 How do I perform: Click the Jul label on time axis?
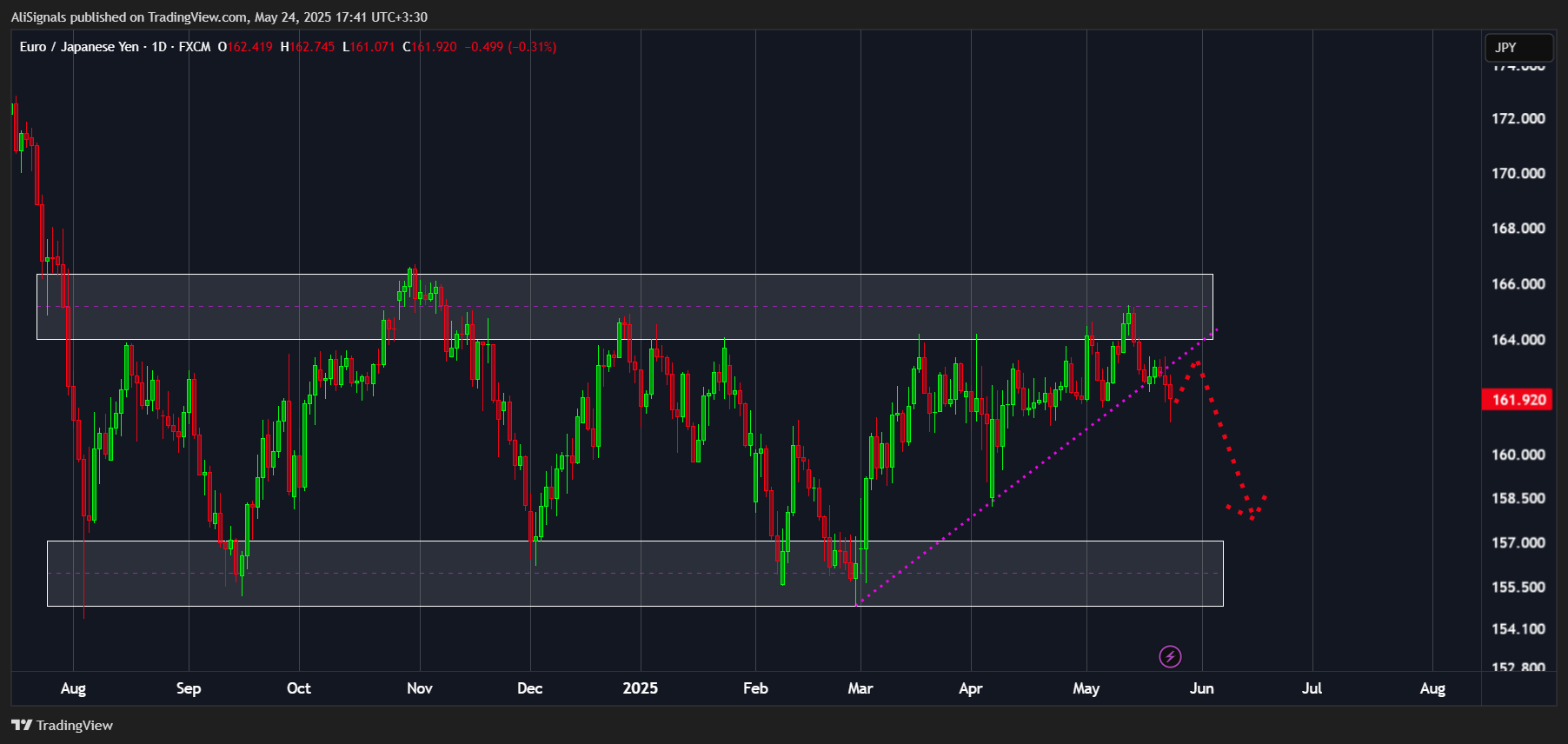pos(1312,688)
